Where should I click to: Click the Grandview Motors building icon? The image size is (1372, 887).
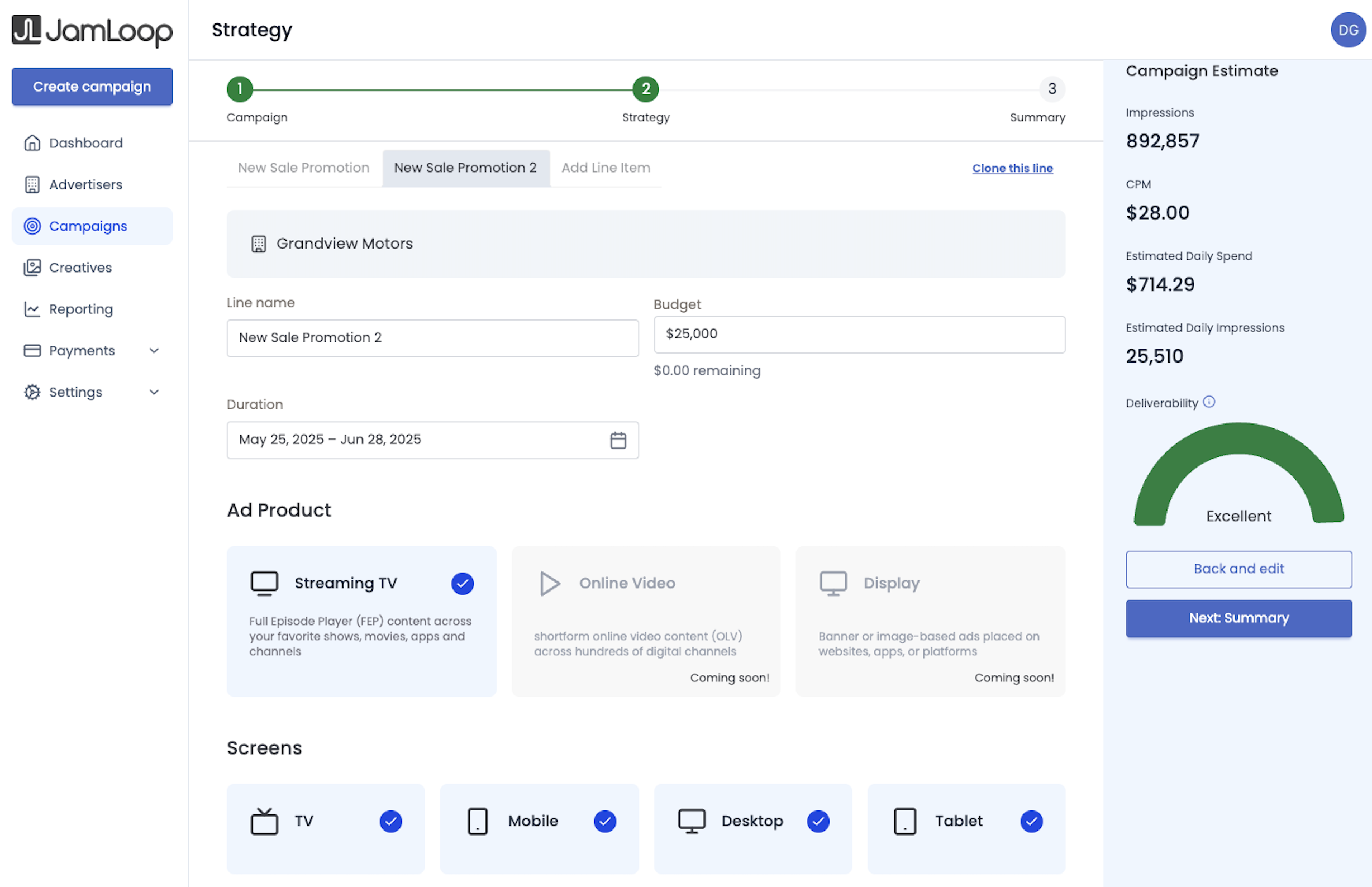coord(259,244)
